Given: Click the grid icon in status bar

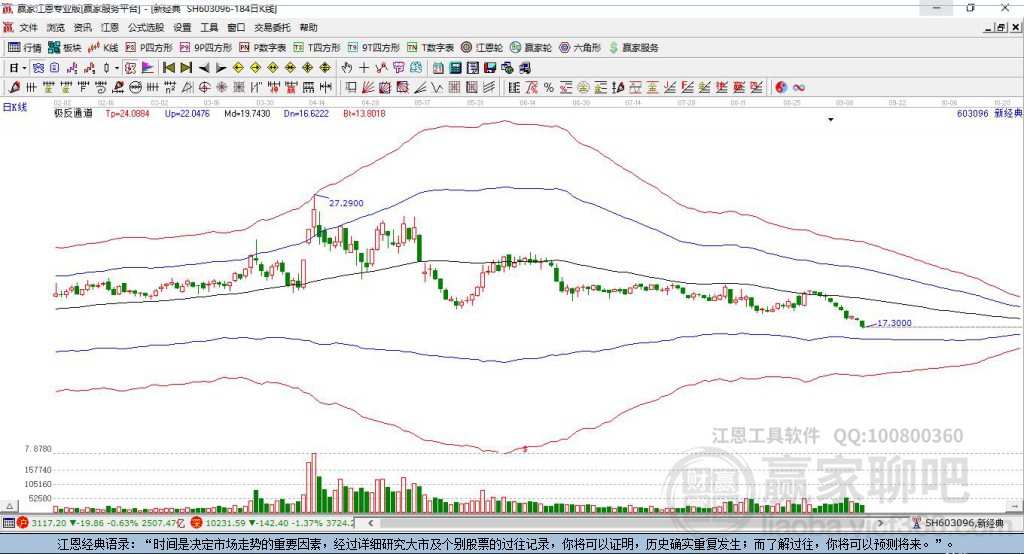Looking at the screenshot, I should pyautogui.click(x=8, y=523).
